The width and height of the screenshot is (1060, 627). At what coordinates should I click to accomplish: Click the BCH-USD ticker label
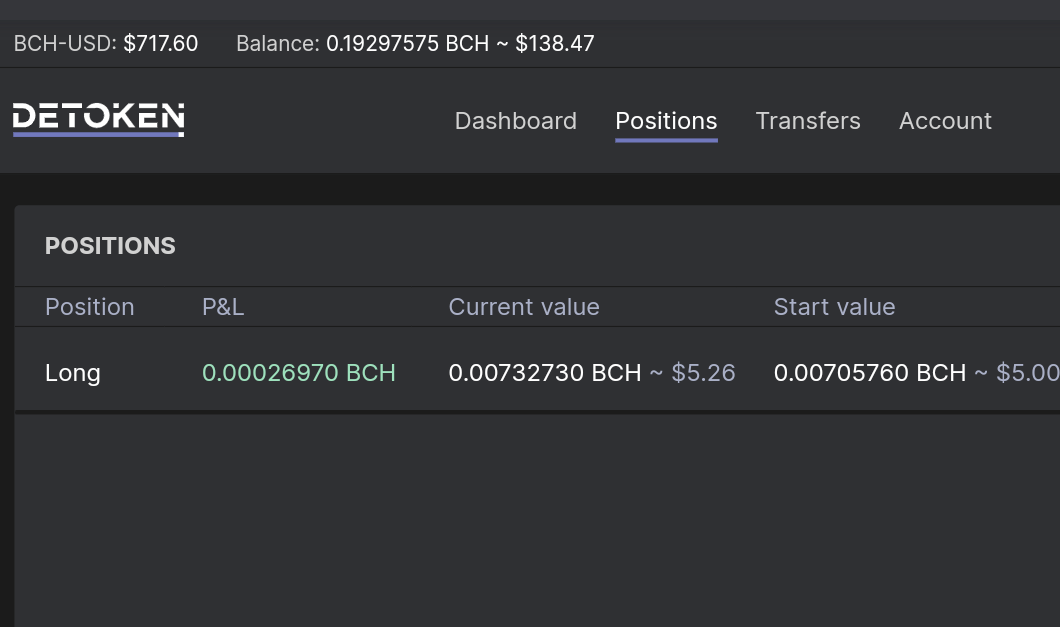pyautogui.click(x=65, y=44)
